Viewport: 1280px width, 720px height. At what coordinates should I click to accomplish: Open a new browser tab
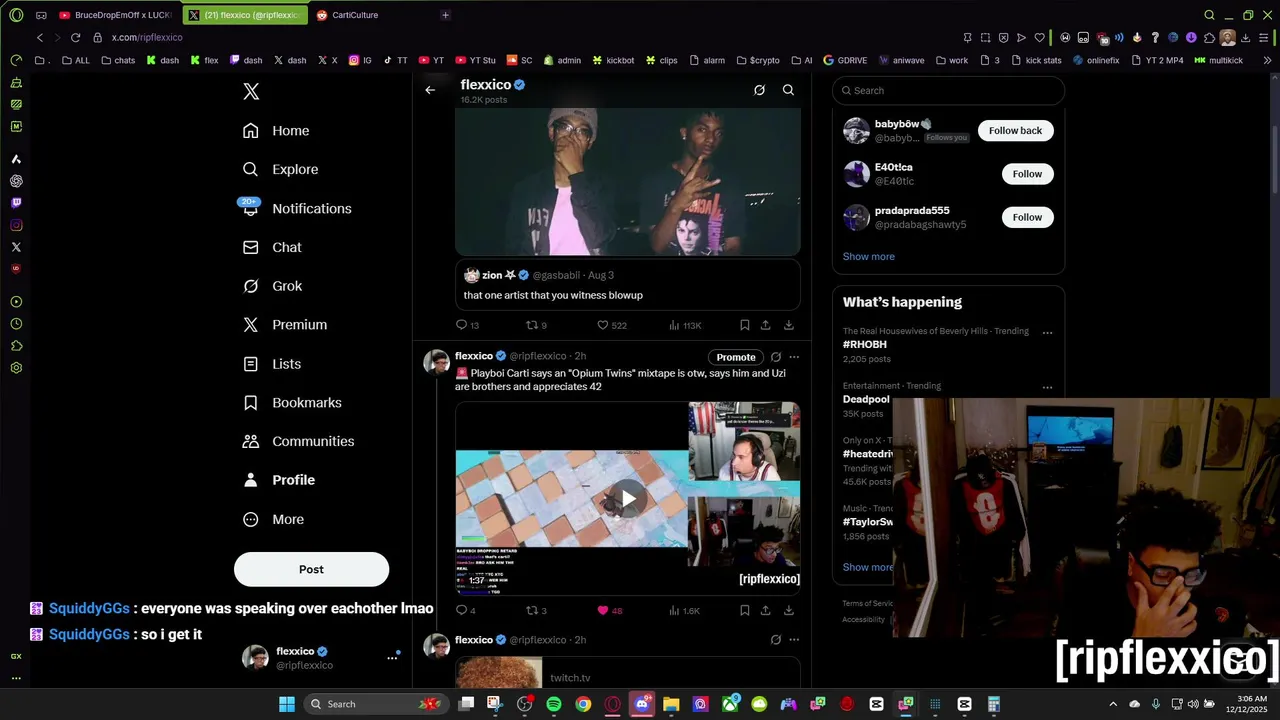445,15
